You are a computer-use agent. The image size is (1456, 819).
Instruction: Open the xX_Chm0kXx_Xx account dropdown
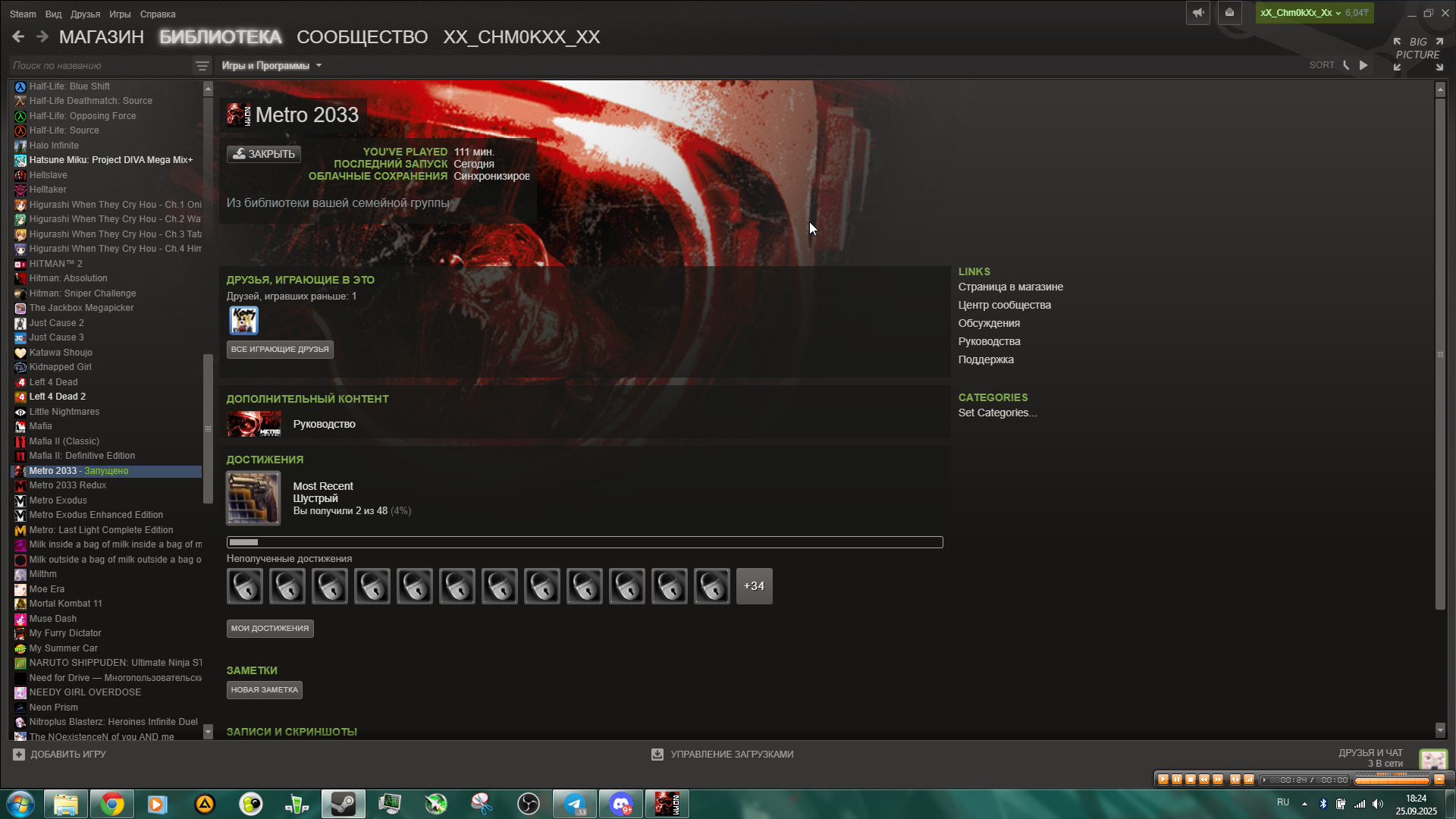1300,13
